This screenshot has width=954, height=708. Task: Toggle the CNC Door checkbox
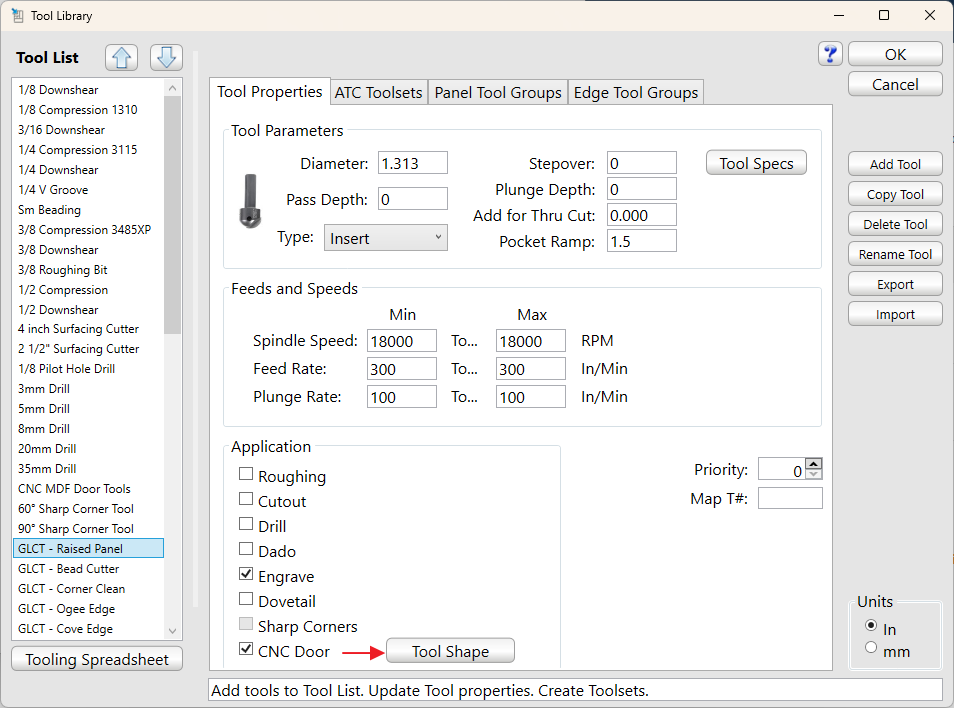[246, 651]
